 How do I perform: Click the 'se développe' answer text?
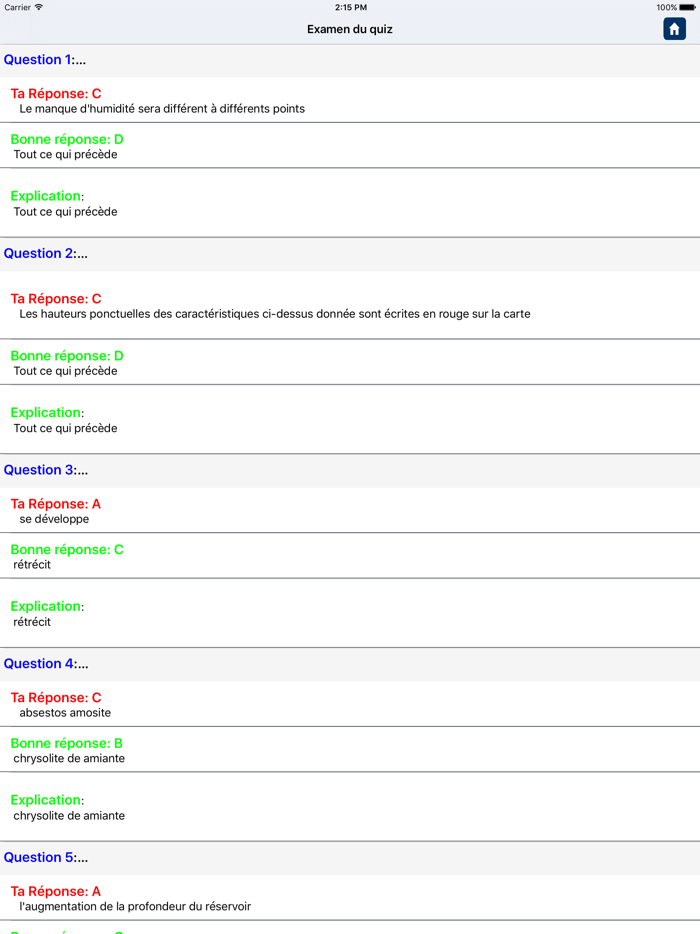click(54, 519)
